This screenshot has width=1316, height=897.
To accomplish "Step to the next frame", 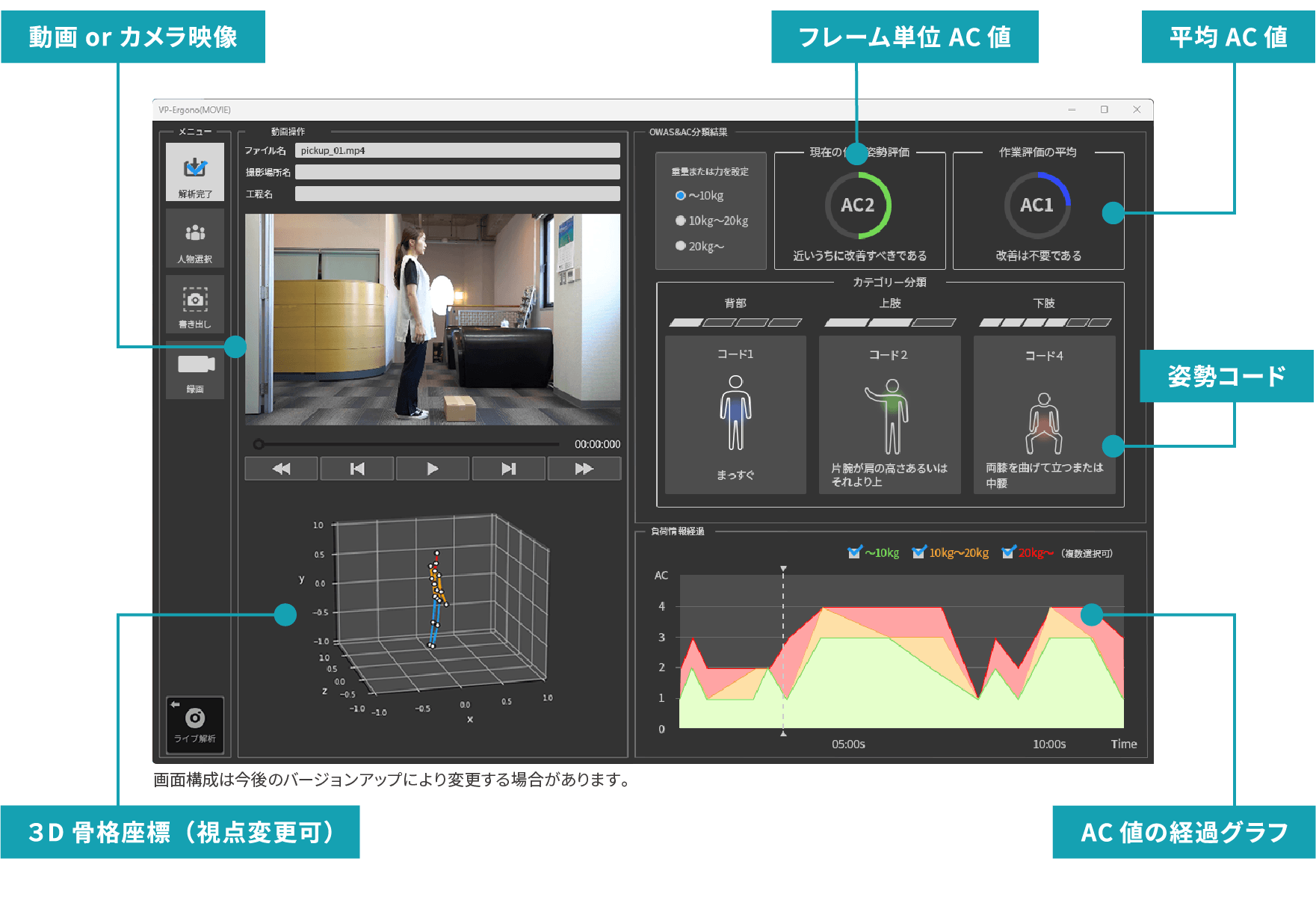I will (509, 469).
